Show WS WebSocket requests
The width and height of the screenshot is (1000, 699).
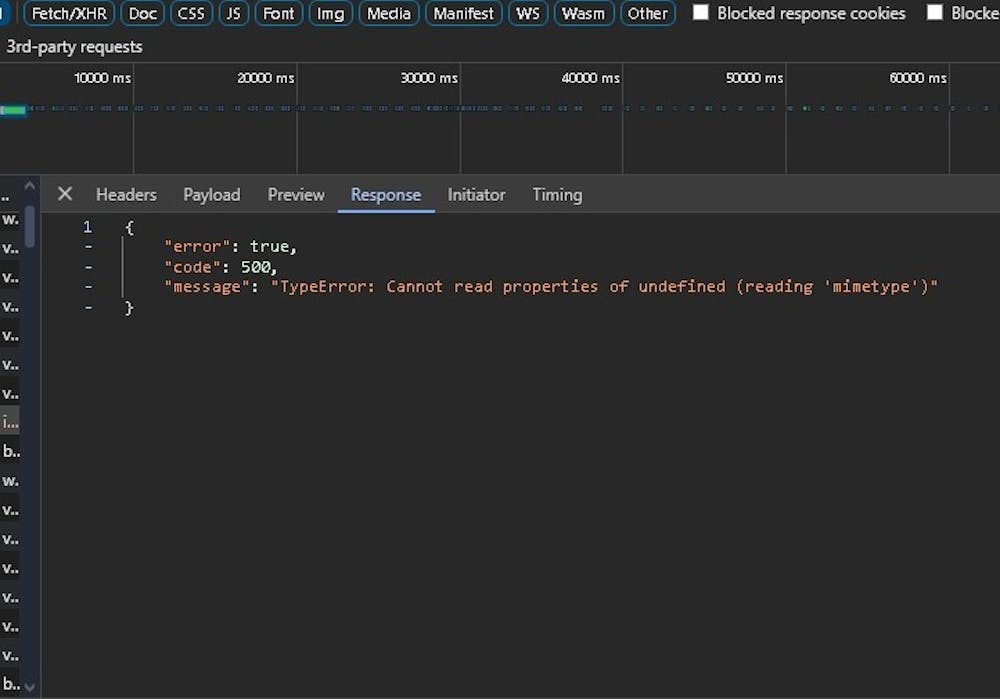point(527,13)
